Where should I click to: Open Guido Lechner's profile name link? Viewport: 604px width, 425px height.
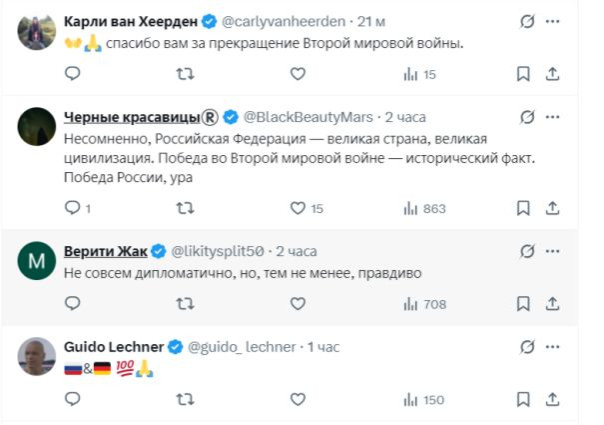113,346
